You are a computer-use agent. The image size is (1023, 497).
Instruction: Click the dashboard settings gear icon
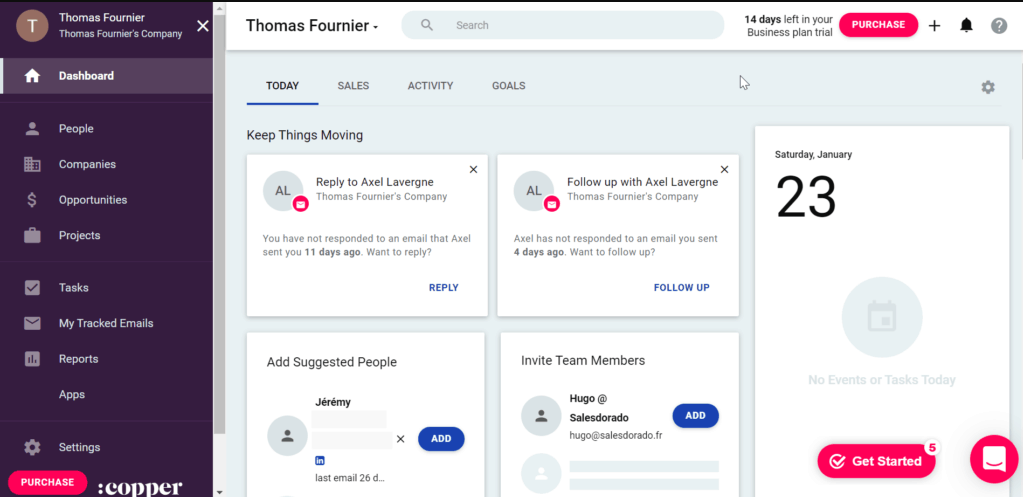988,87
